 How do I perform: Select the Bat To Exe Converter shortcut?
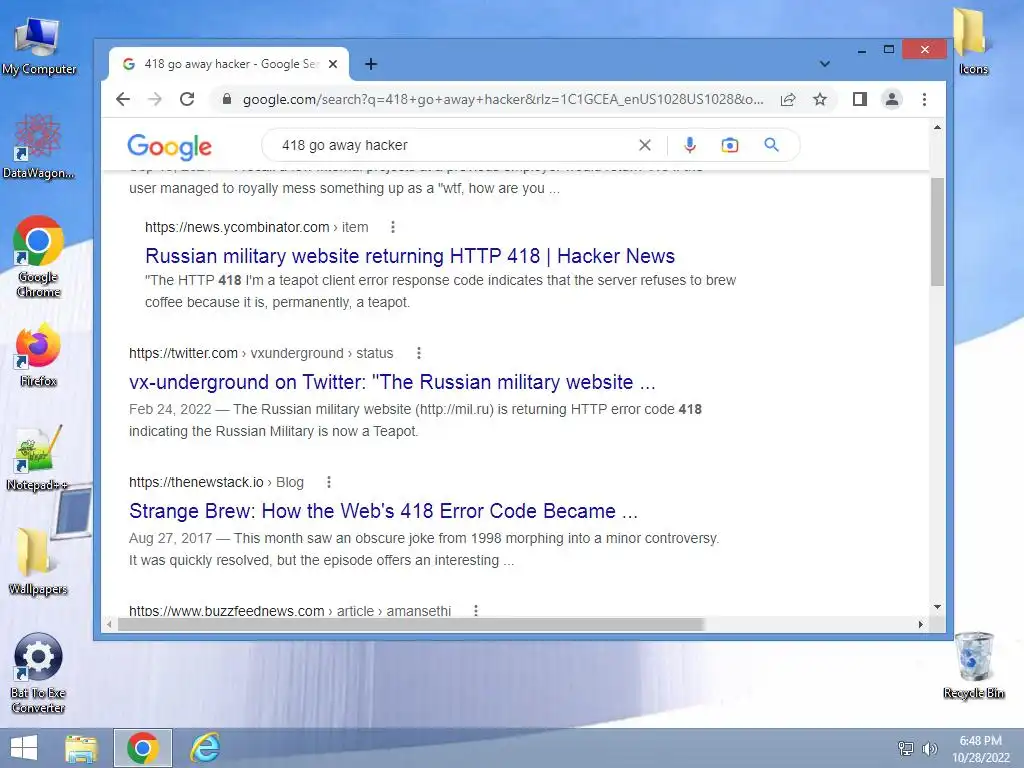coord(38,673)
